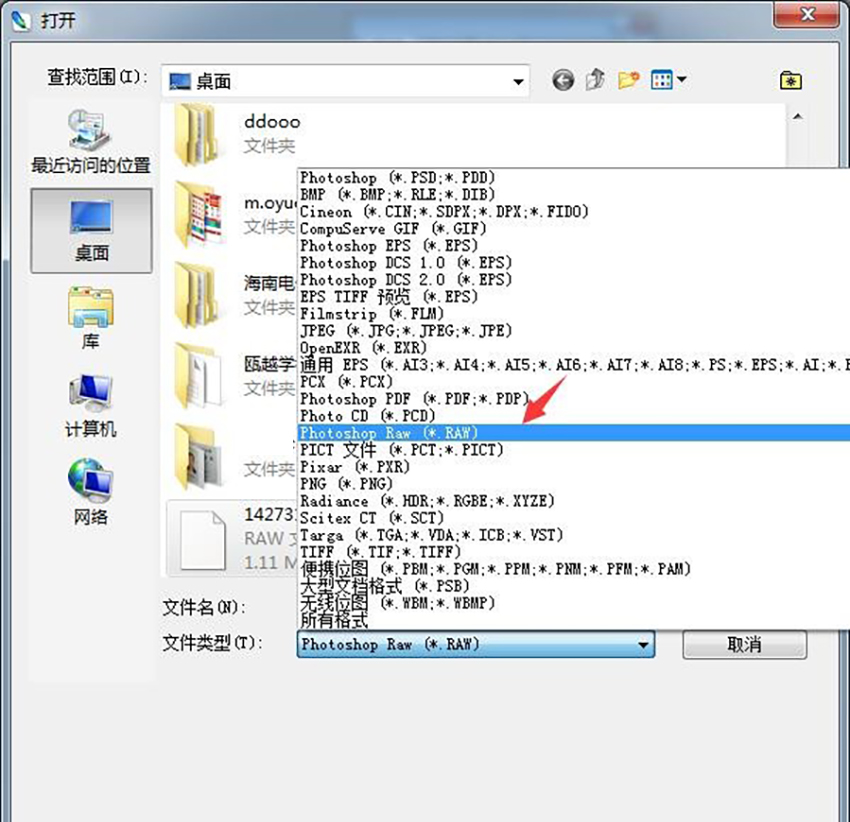Open the view menu dropdown arrow
The image size is (850, 822).
pos(681,80)
